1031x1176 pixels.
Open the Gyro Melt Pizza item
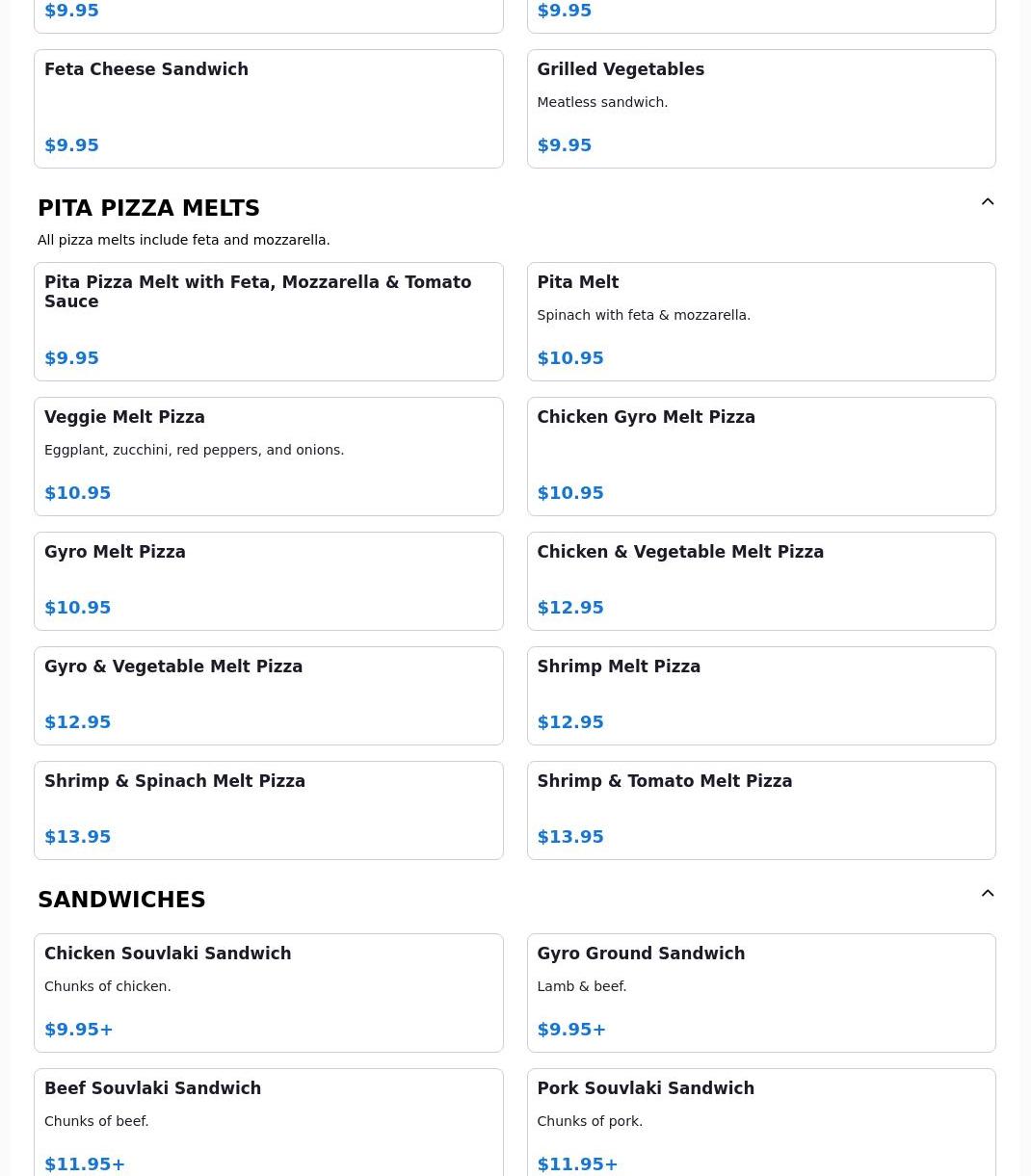(268, 582)
